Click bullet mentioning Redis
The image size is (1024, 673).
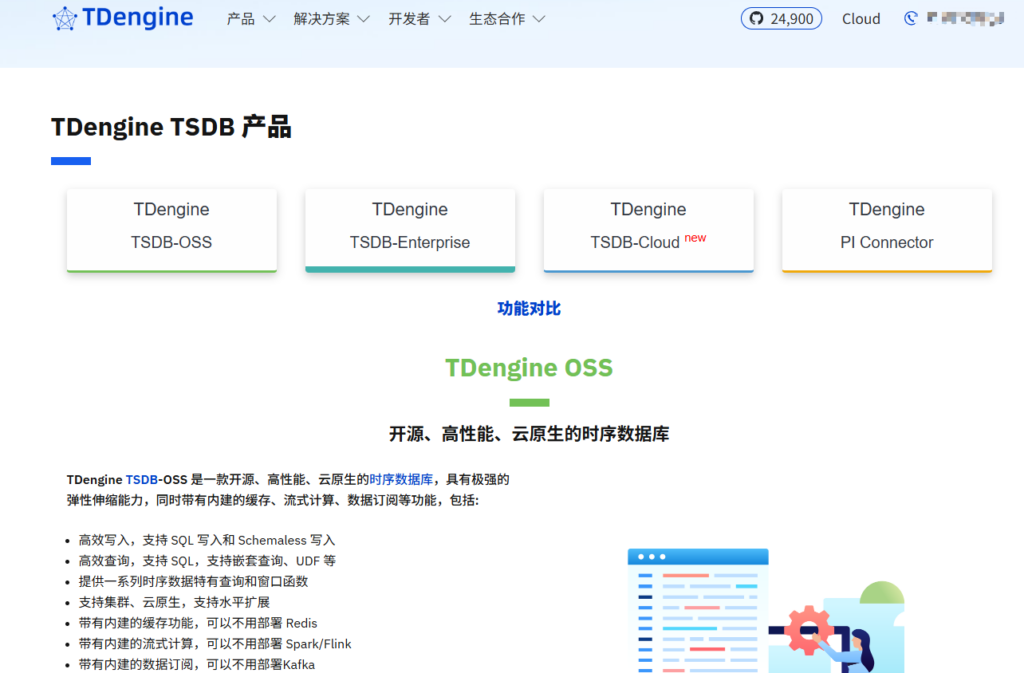point(198,623)
